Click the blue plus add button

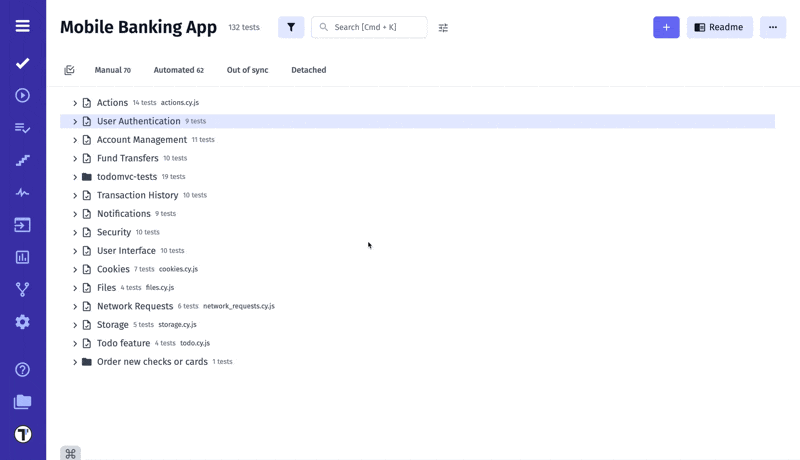666,28
